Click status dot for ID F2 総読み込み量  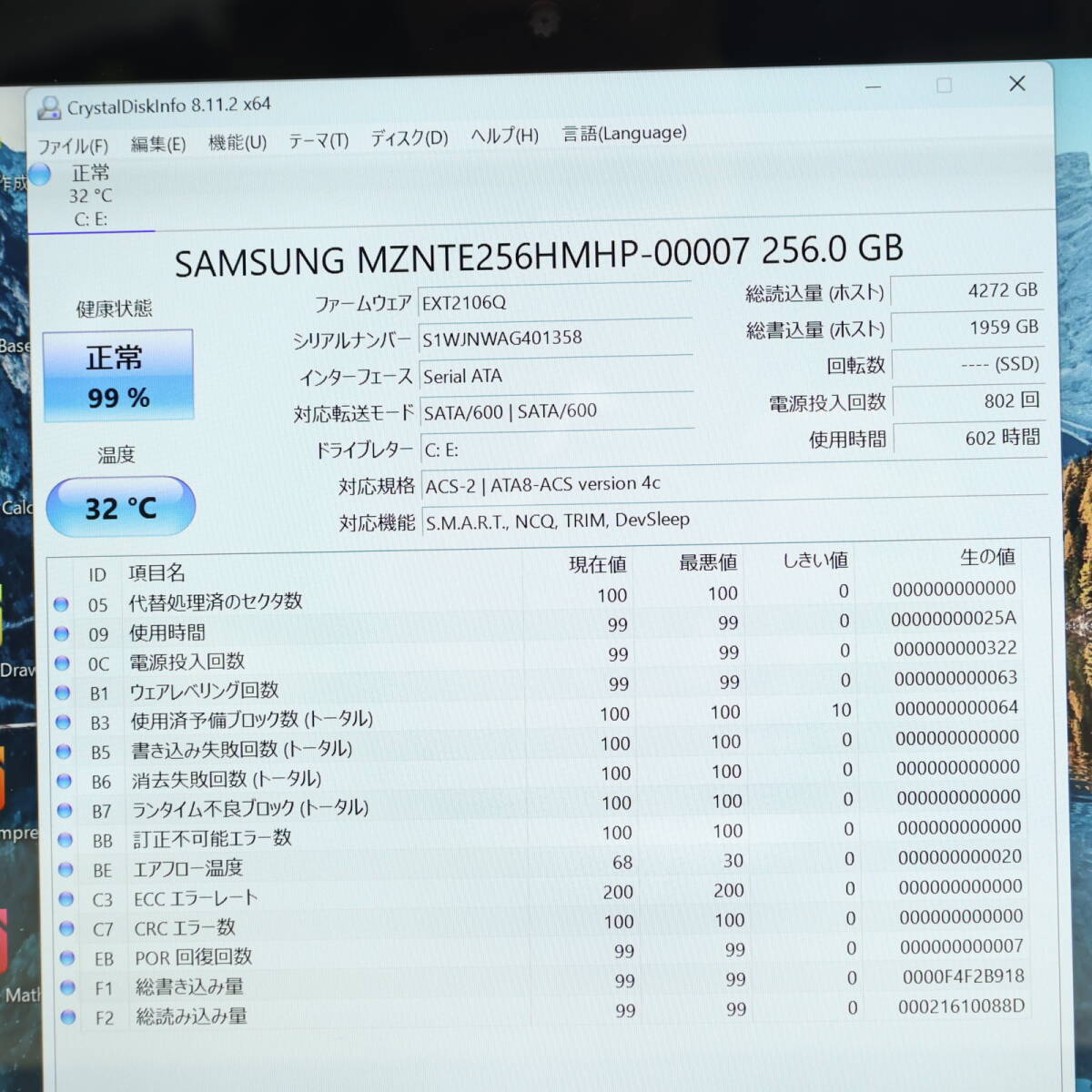tap(67, 1017)
